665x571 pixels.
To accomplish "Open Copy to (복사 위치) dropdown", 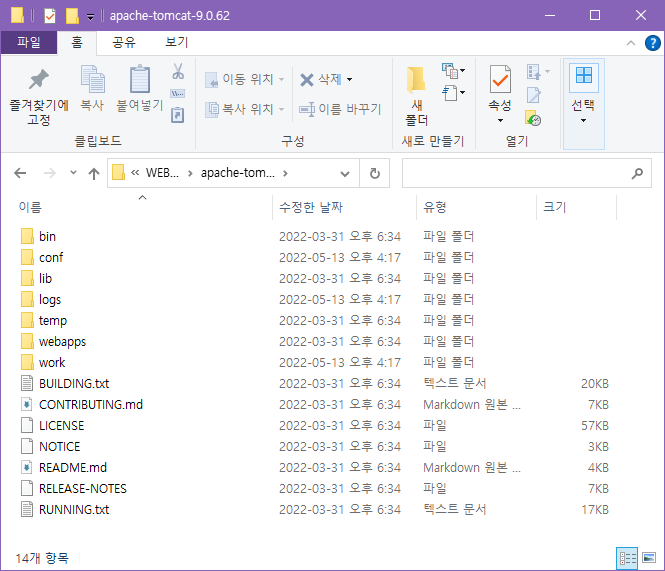I will (x=245, y=109).
